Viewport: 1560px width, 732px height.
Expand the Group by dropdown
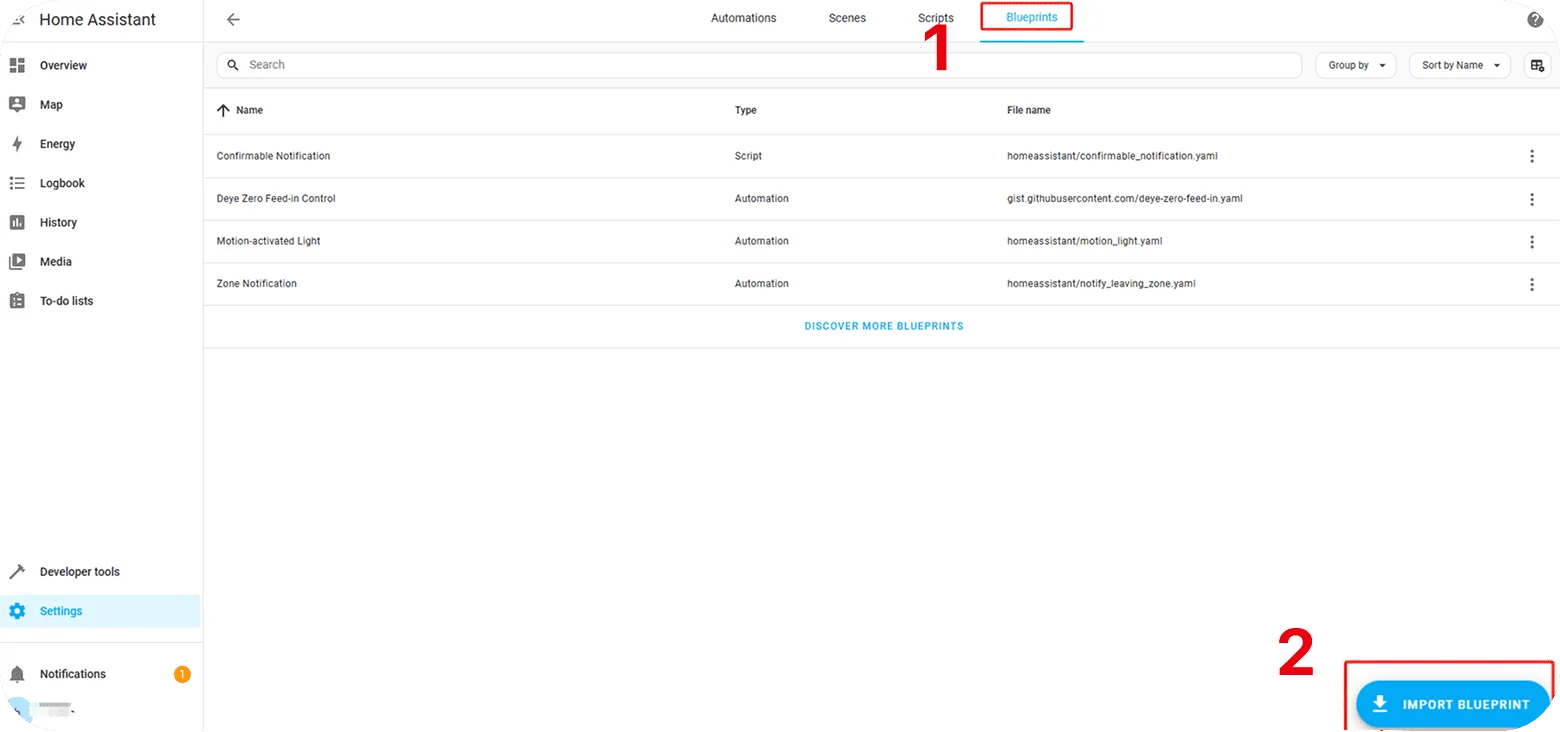[x=1355, y=65]
